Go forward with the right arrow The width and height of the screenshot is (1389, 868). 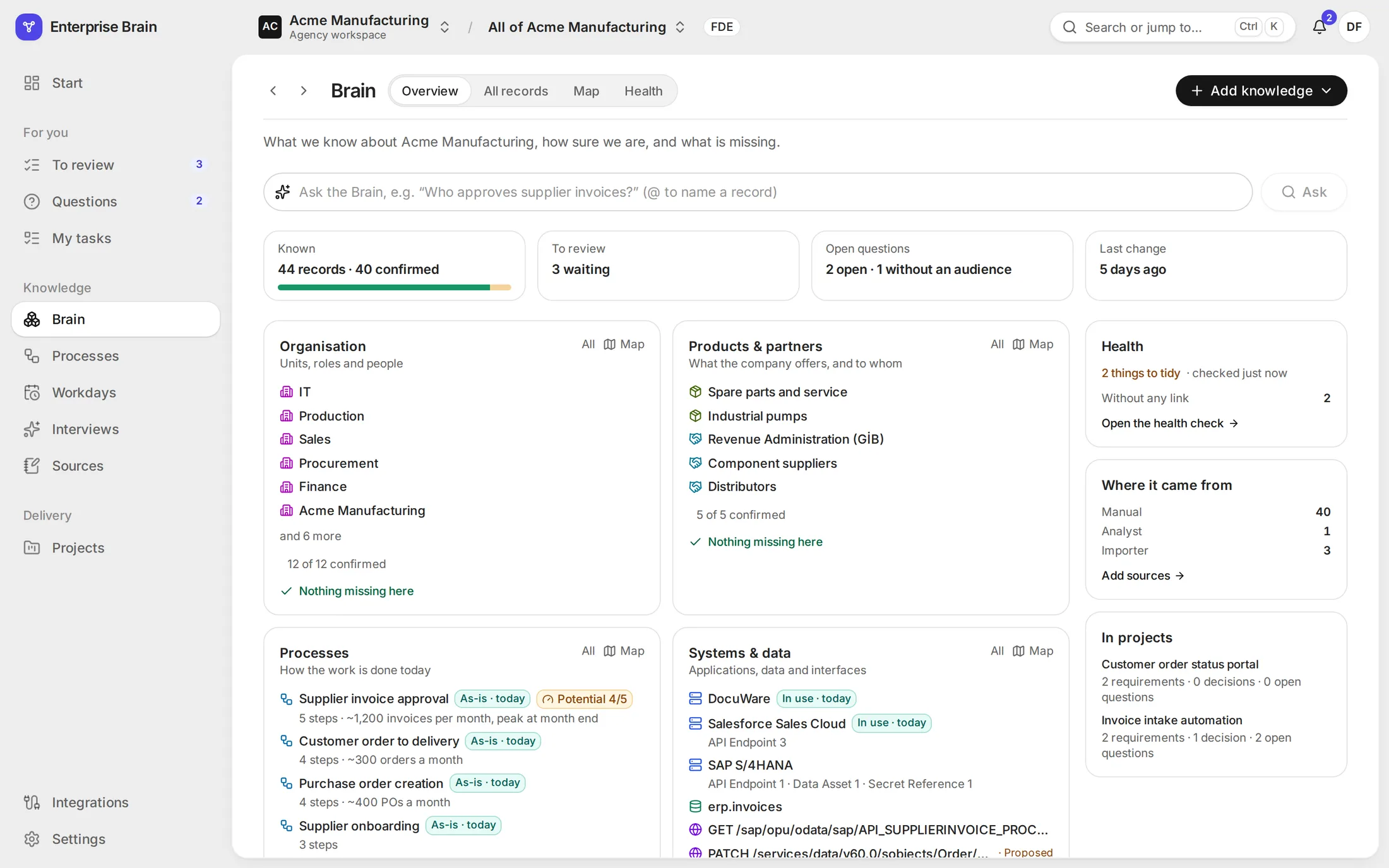pos(304,91)
